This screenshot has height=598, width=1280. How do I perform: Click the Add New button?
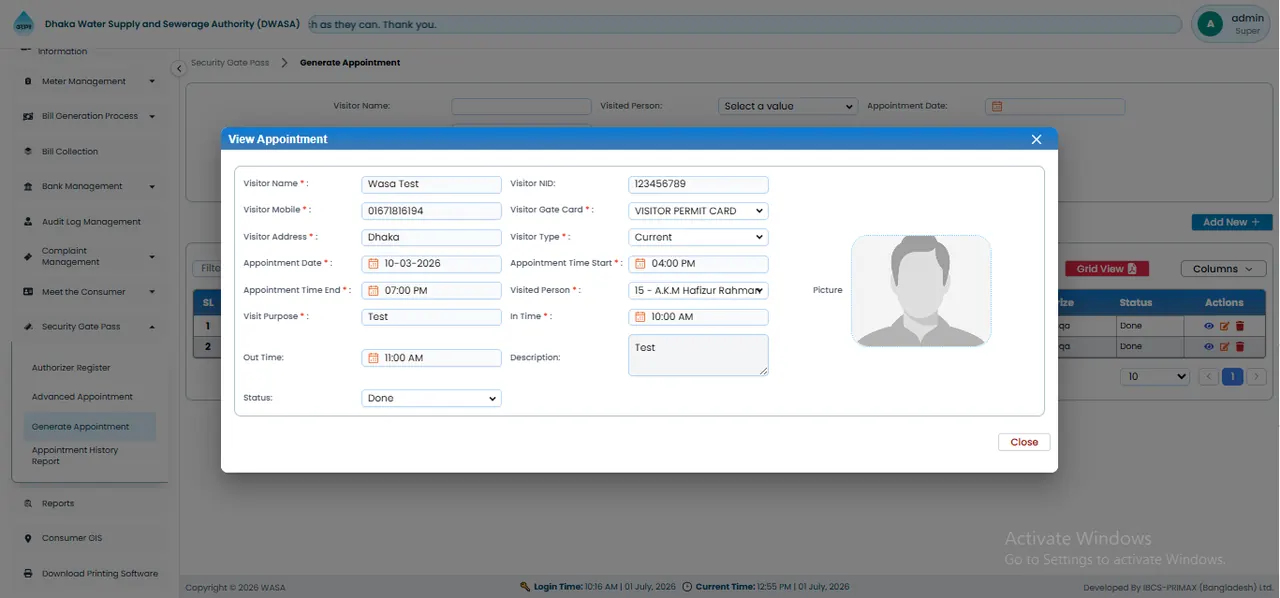(x=1232, y=222)
